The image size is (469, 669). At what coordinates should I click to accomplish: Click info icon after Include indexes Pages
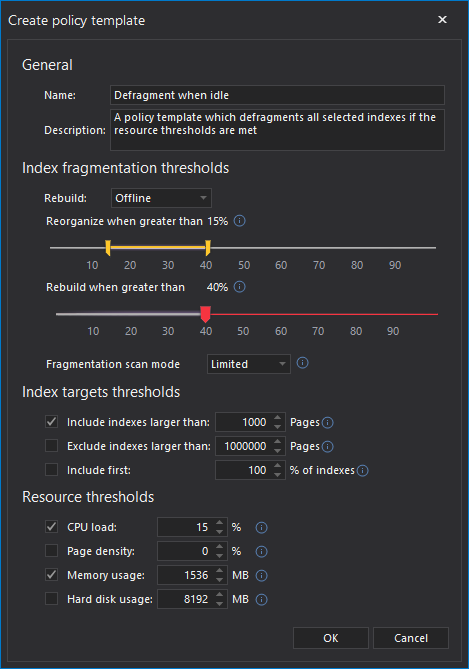coord(327,422)
